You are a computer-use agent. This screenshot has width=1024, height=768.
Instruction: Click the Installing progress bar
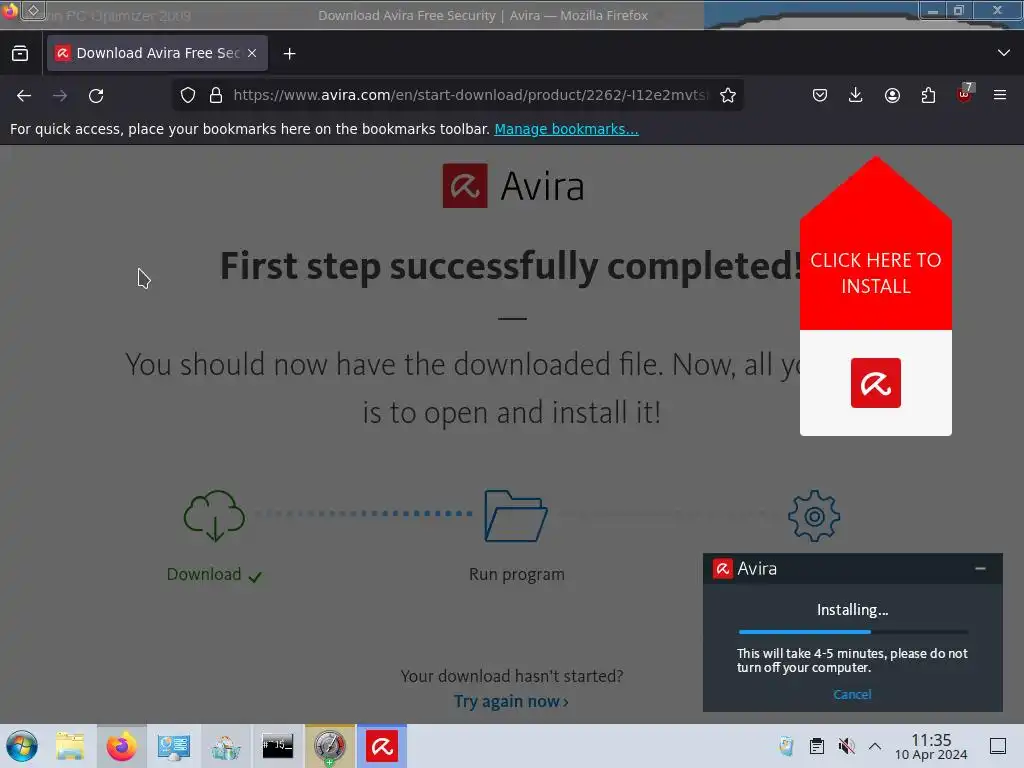tap(853, 632)
